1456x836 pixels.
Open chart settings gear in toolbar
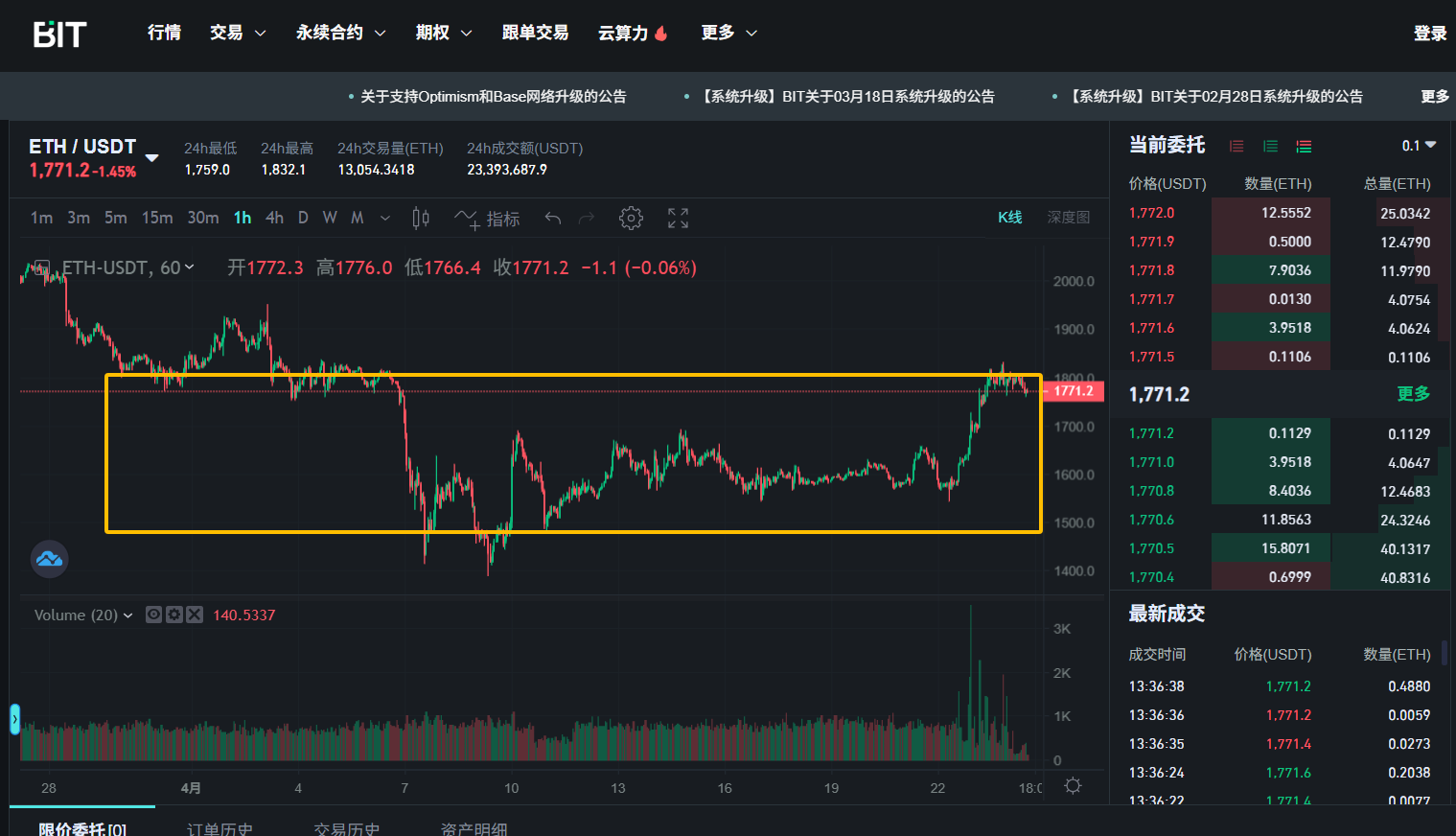tap(631, 219)
